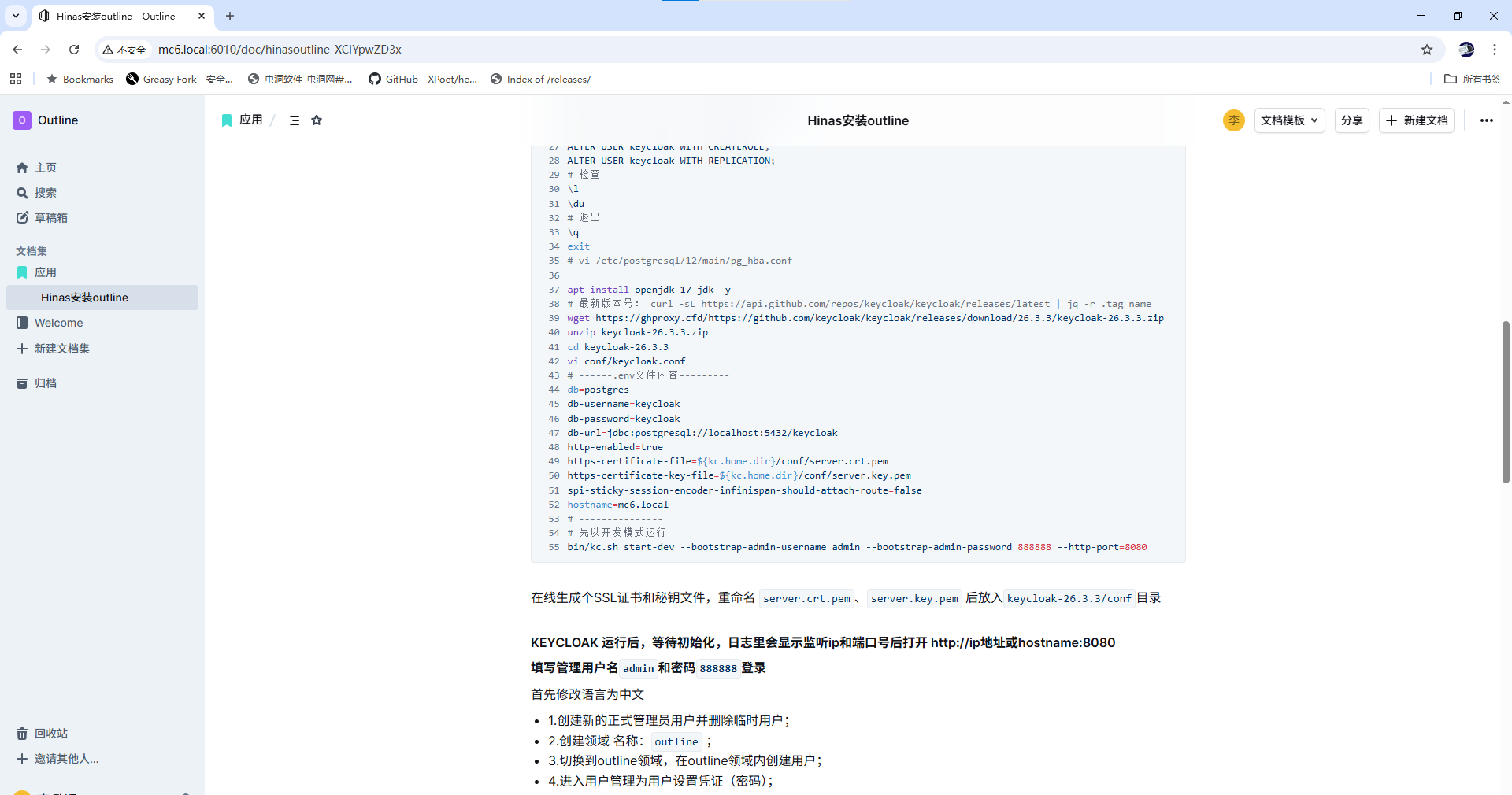Click inline code keycloak-26.3.3/conf
Viewport: 1512px width, 795px height.
click(1069, 599)
